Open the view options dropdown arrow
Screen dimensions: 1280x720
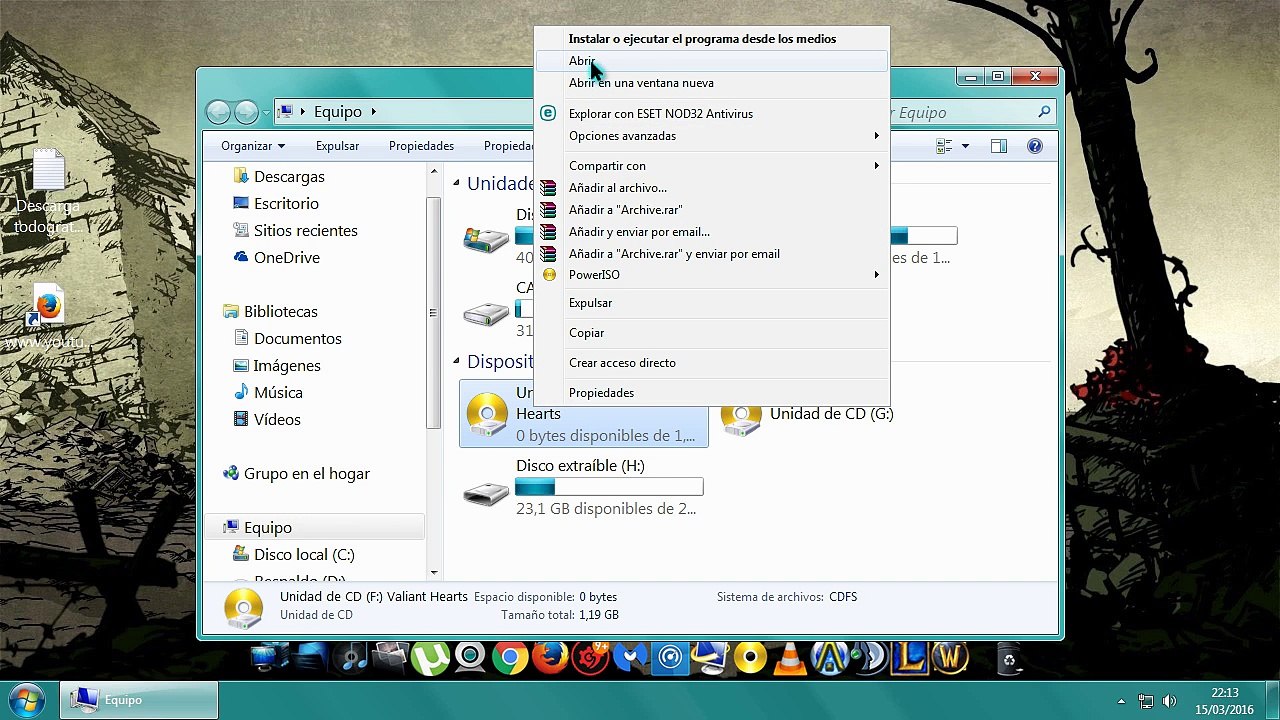[965, 146]
